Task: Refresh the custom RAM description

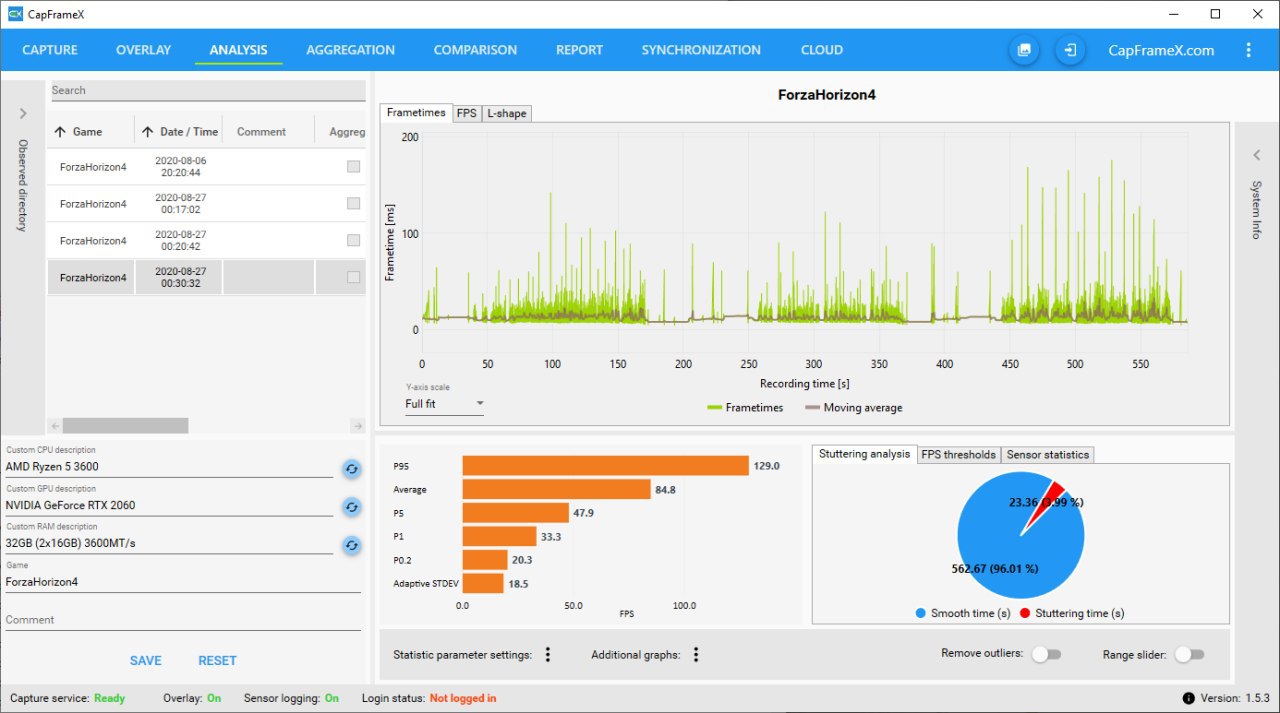Action: pos(352,545)
